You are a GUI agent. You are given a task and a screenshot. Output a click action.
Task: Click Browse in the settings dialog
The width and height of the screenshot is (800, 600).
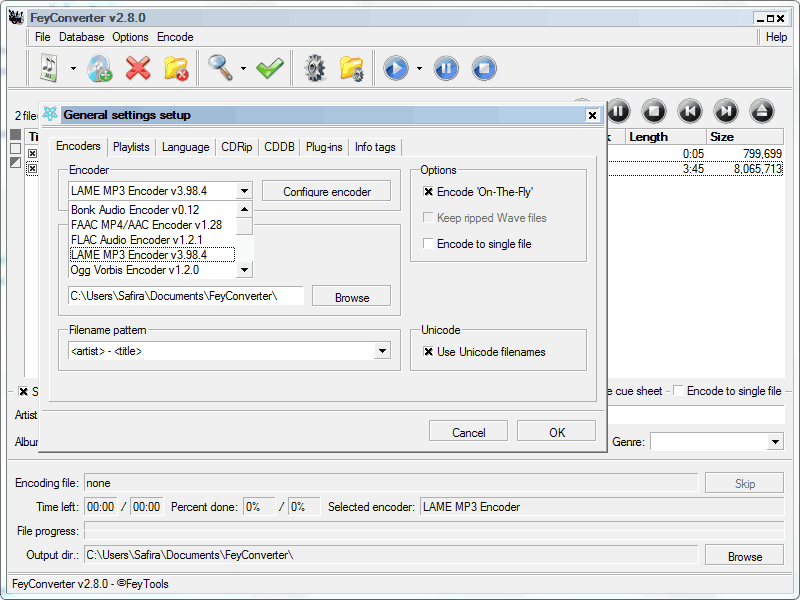pyautogui.click(x=352, y=297)
